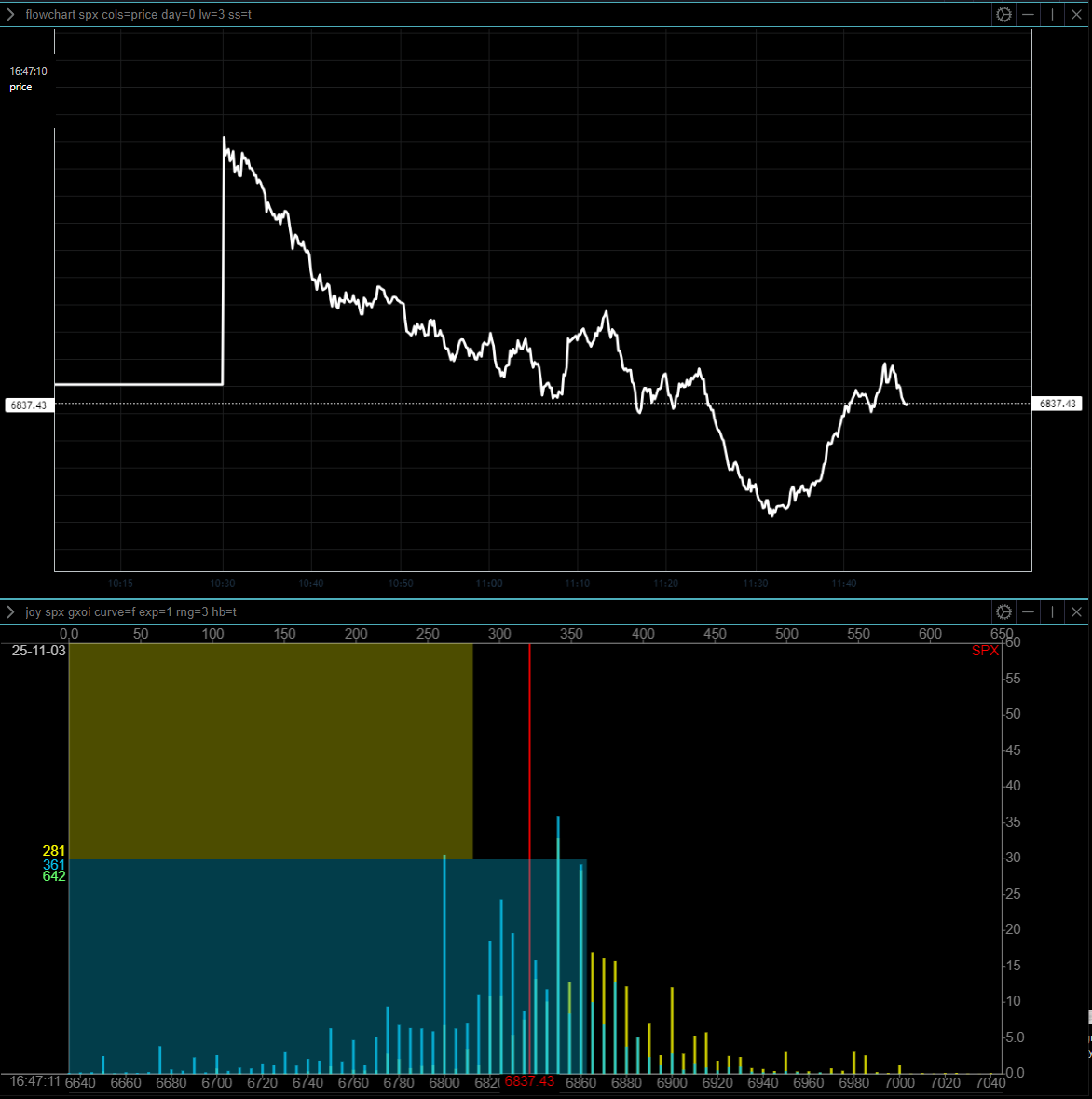Click the yellow 281 value label
Screen dimensions: 1092x1099
click(53, 851)
